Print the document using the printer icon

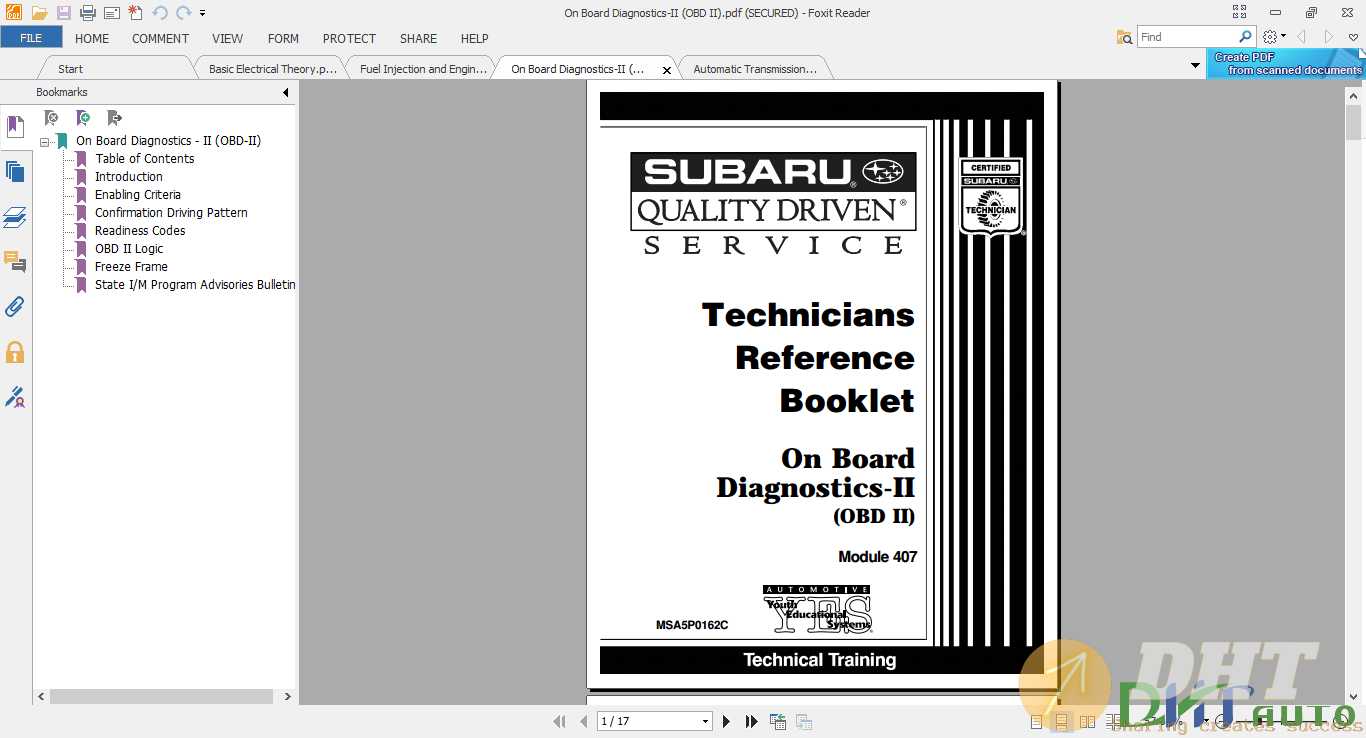point(88,13)
